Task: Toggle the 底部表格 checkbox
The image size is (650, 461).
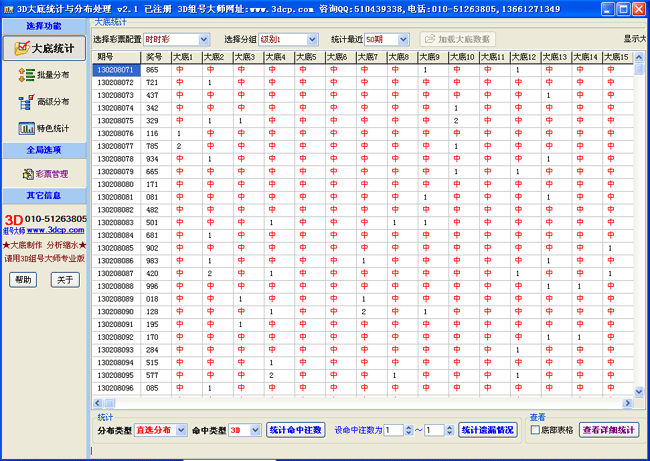Action: pyautogui.click(x=535, y=430)
